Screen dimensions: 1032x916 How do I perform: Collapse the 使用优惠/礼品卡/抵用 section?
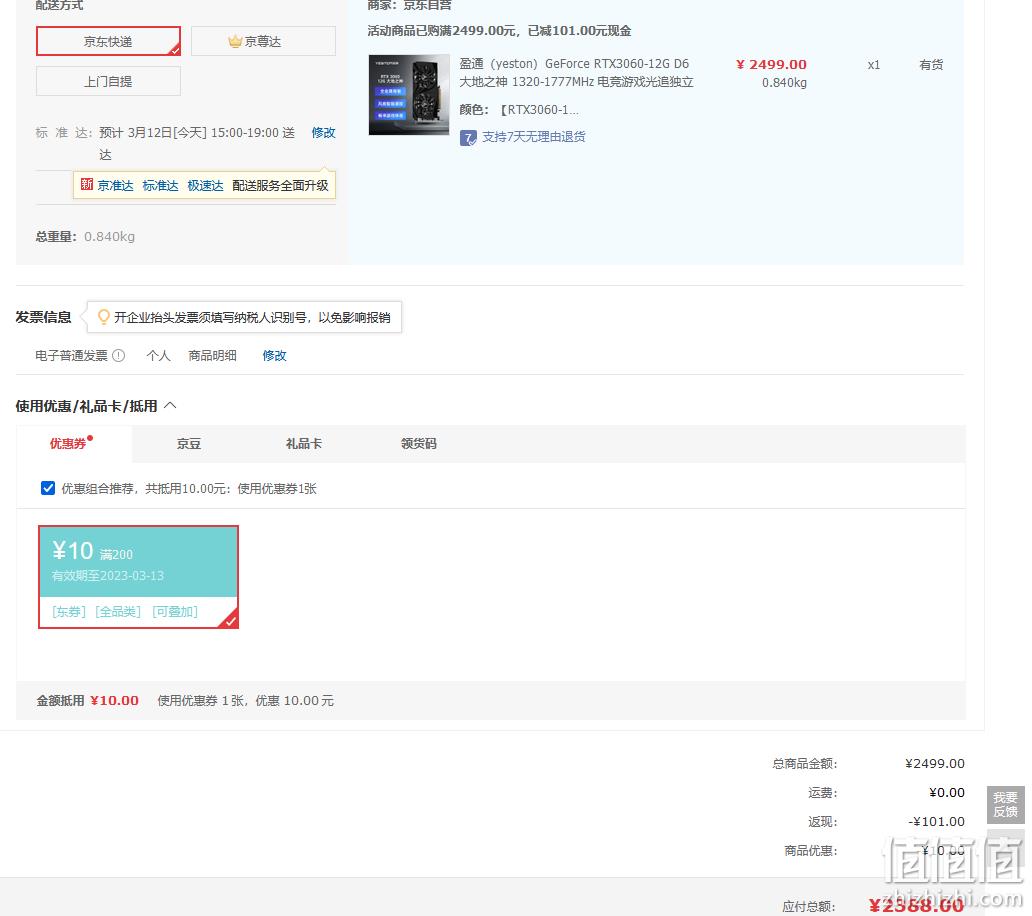coord(170,405)
